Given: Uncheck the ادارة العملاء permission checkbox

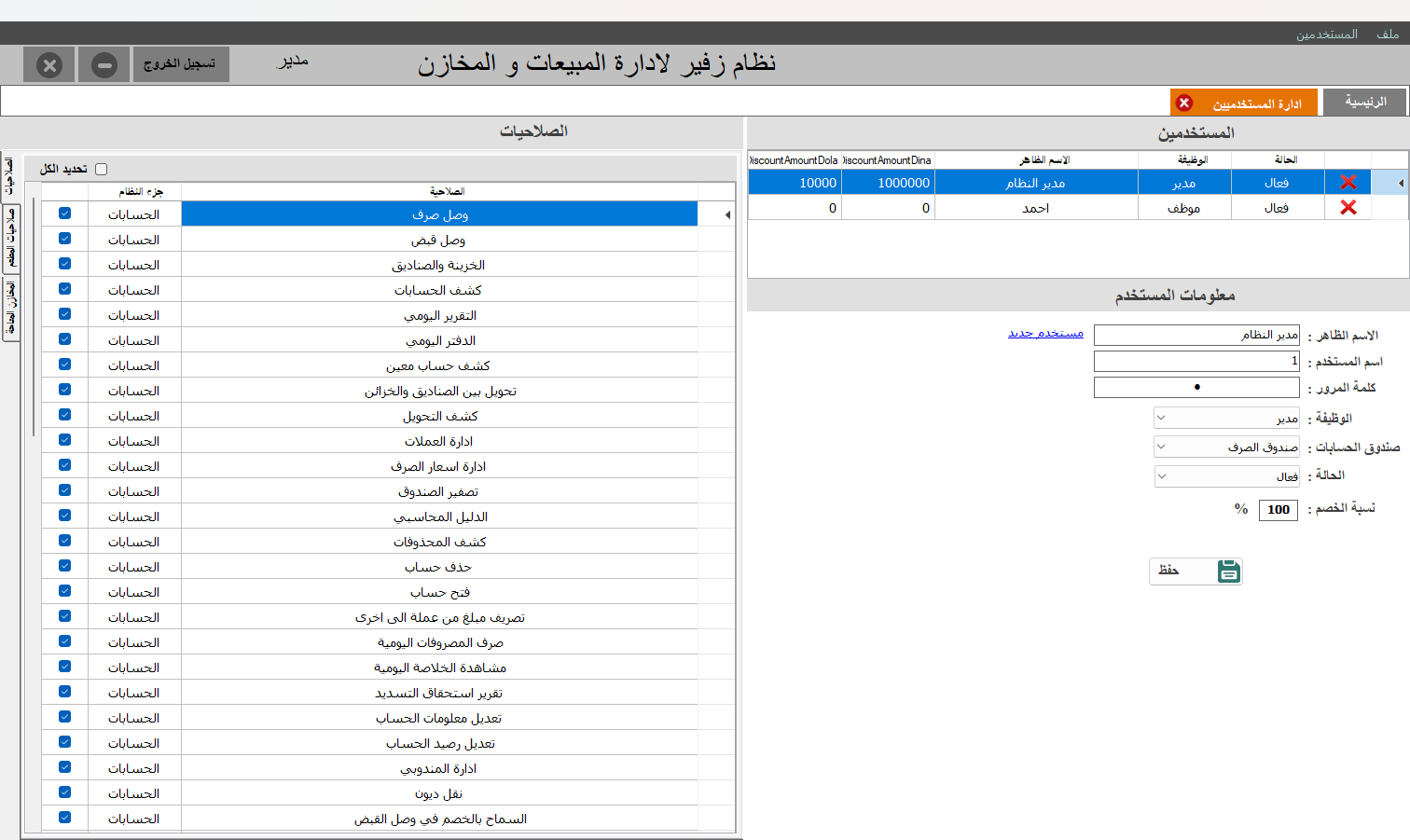Looking at the screenshot, I should tap(64, 440).
